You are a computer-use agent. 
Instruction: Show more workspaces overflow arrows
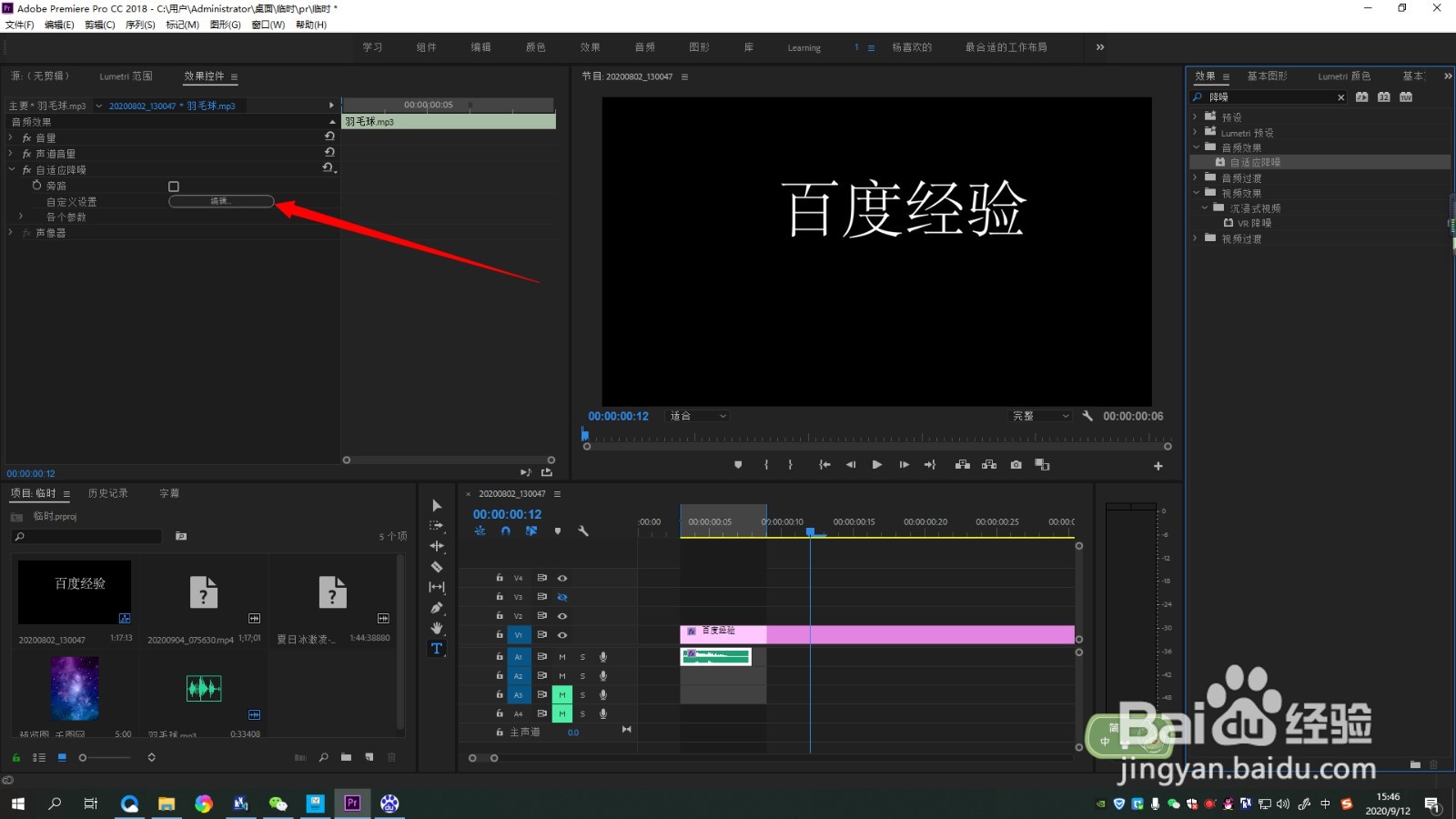pyautogui.click(x=1100, y=47)
